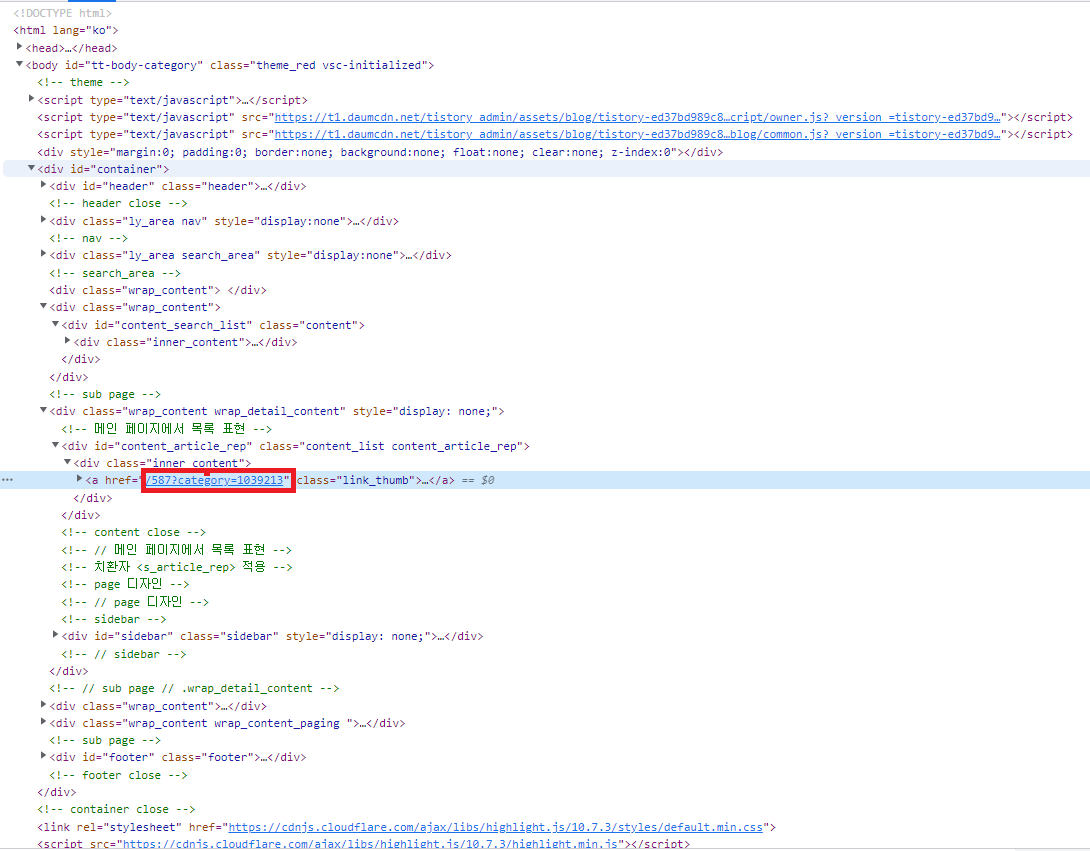Select the theme comment line

point(83,82)
